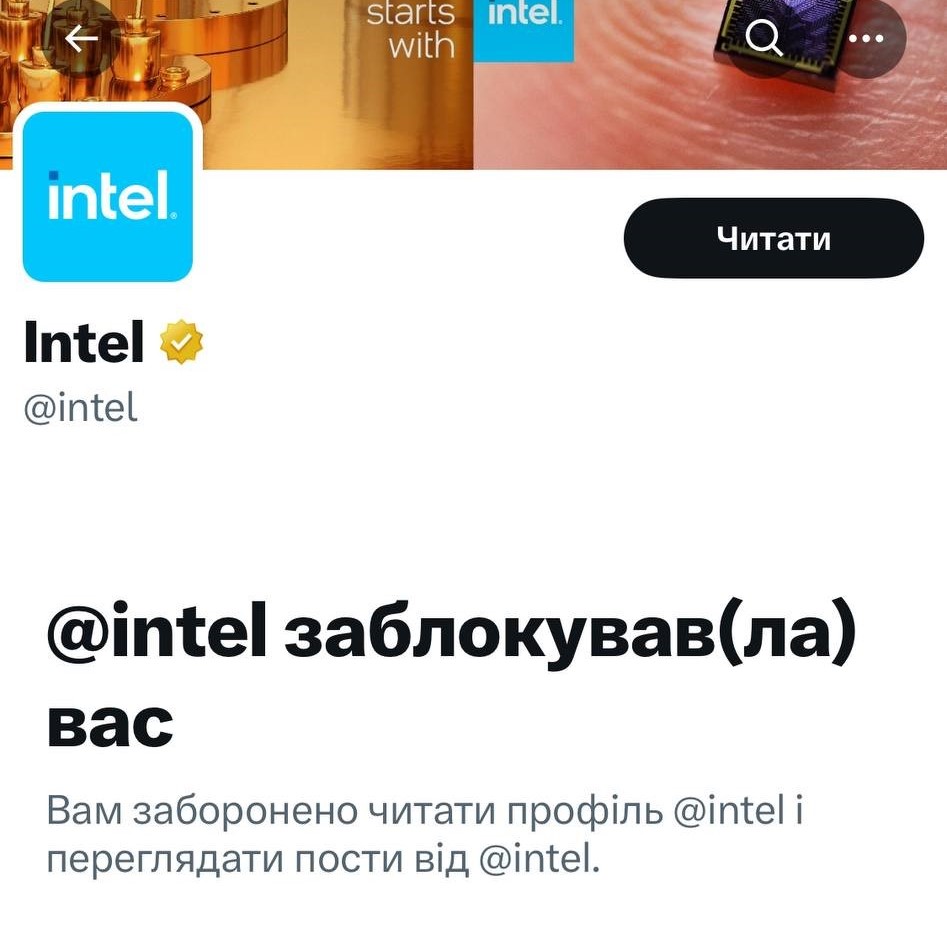
Task: Open the three-dot more options menu
Action: point(866,38)
